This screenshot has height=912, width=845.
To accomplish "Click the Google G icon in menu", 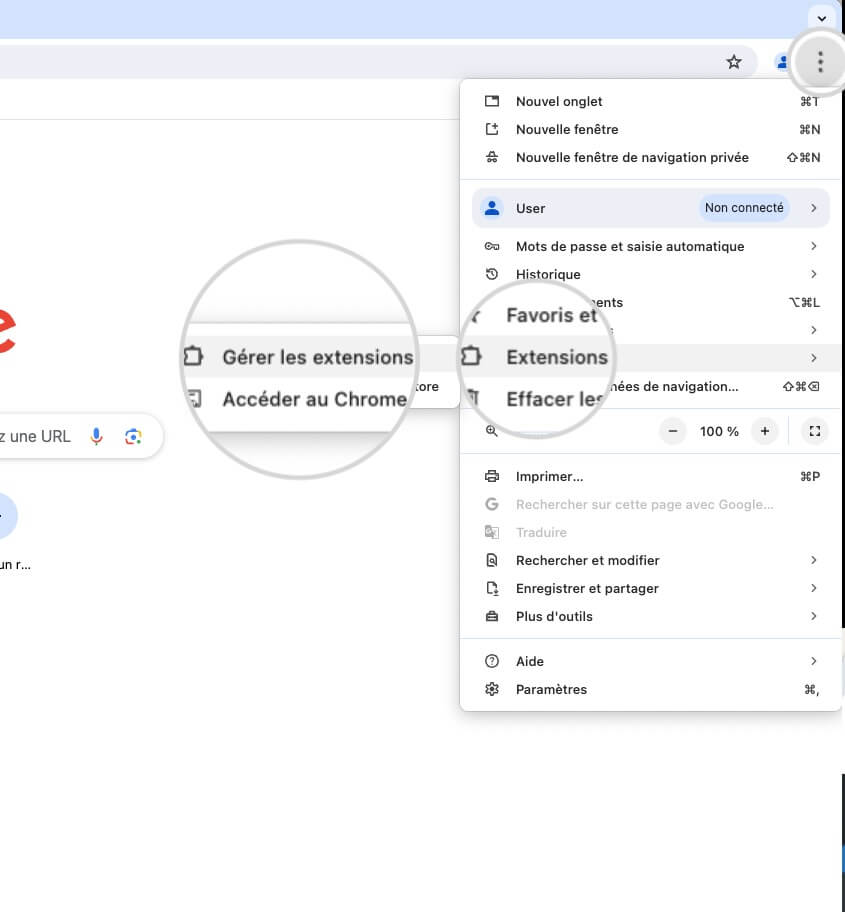I will click(x=492, y=504).
